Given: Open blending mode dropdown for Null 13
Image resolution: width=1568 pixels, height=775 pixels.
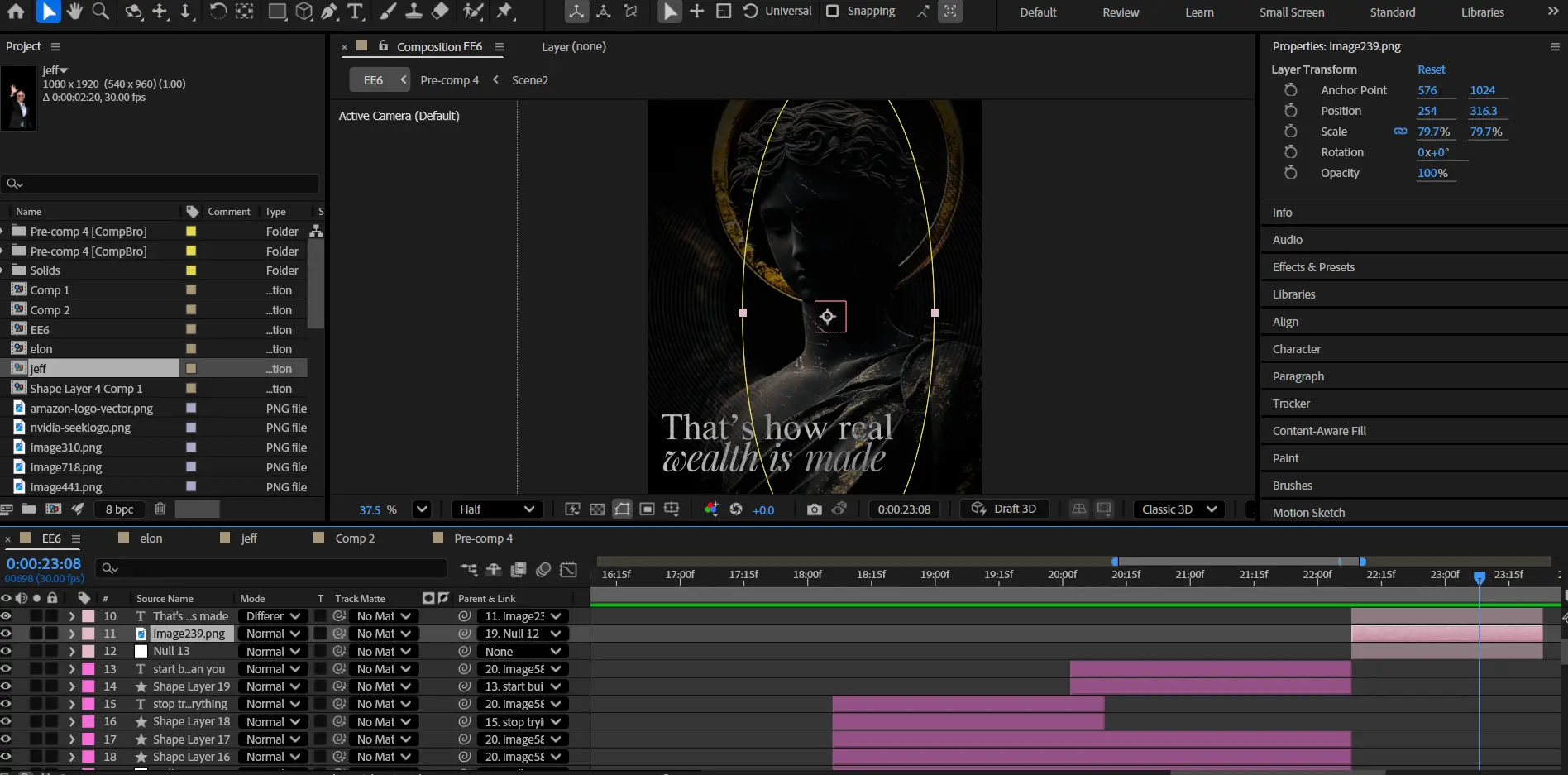Looking at the screenshot, I should pyautogui.click(x=273, y=652).
